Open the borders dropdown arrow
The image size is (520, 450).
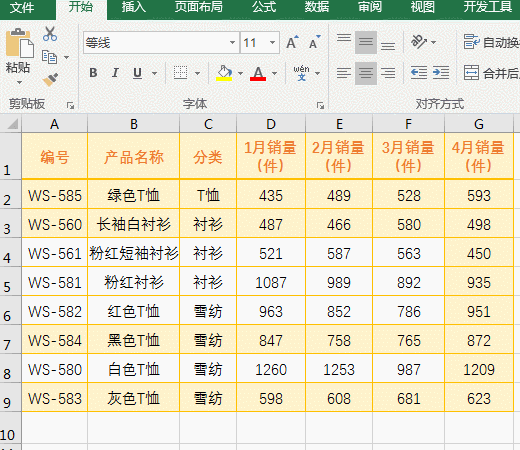pos(197,73)
